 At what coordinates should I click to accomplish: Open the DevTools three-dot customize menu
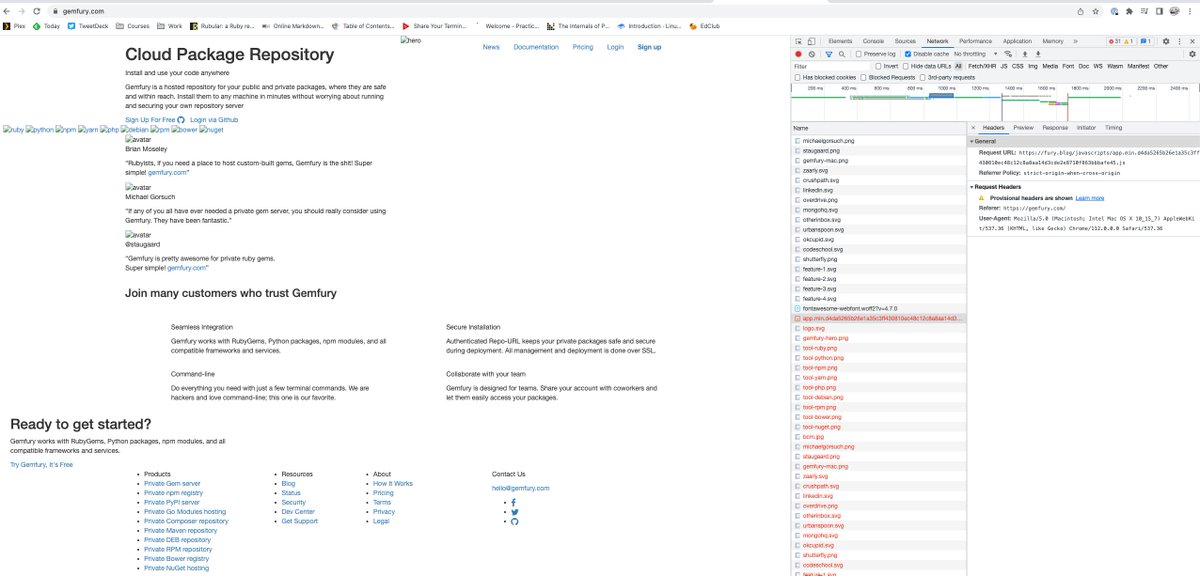1179,41
